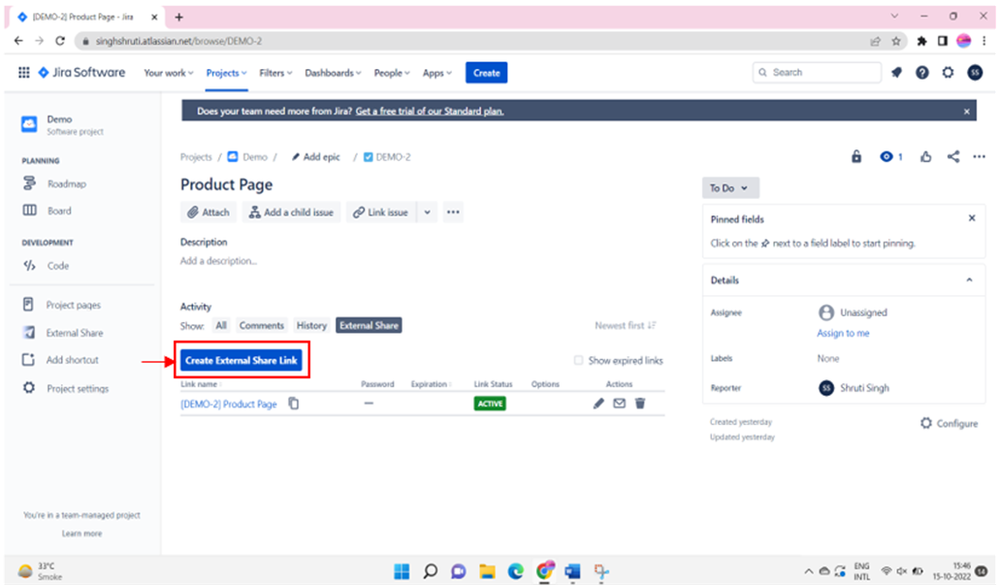998x587 pixels.
Task: Open the Windows Start menu
Action: click(402, 571)
